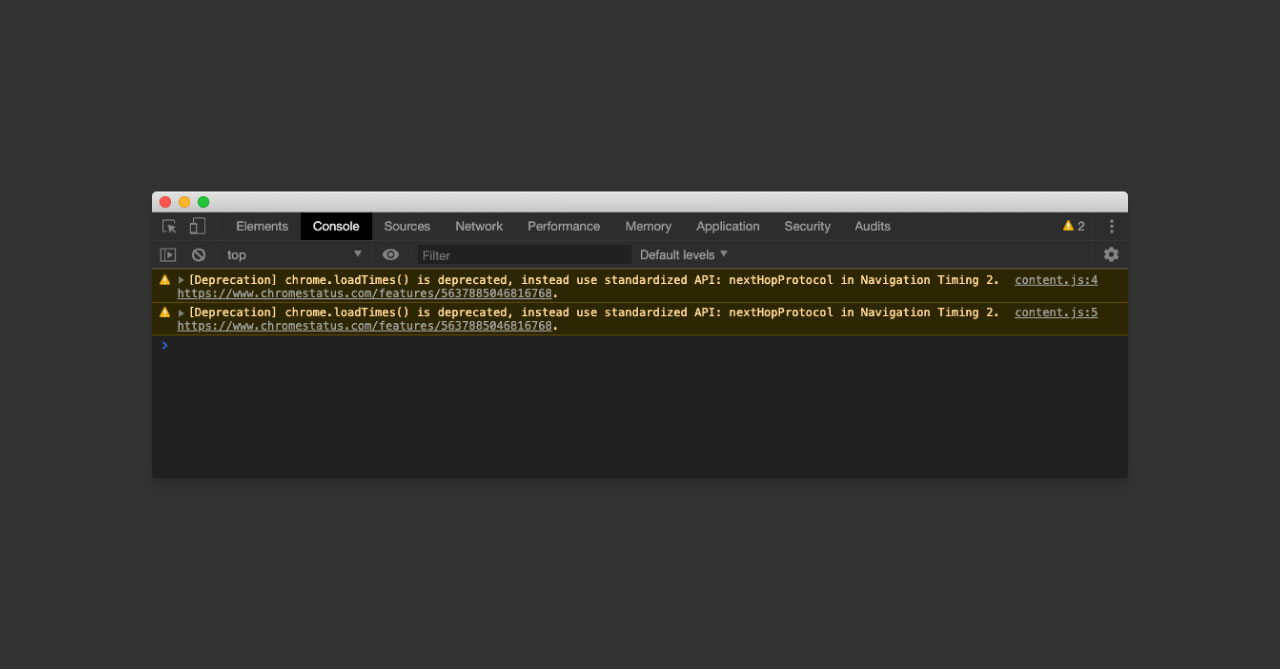This screenshot has height=669, width=1280.
Task: Open the console sidebar icon
Action: pos(168,254)
